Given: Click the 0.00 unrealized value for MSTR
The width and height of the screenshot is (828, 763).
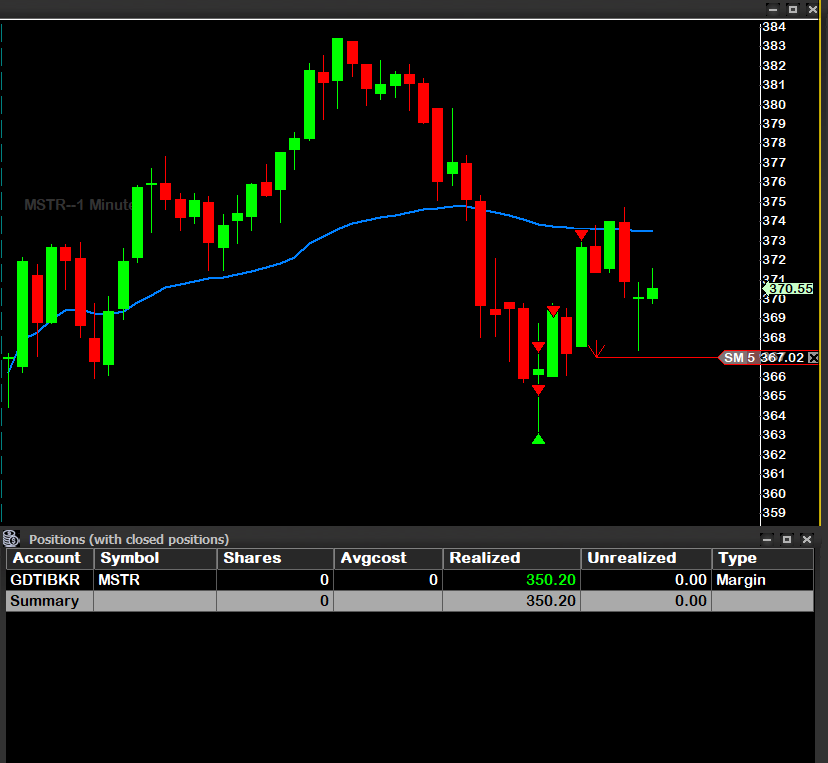Looking at the screenshot, I should (x=691, y=580).
